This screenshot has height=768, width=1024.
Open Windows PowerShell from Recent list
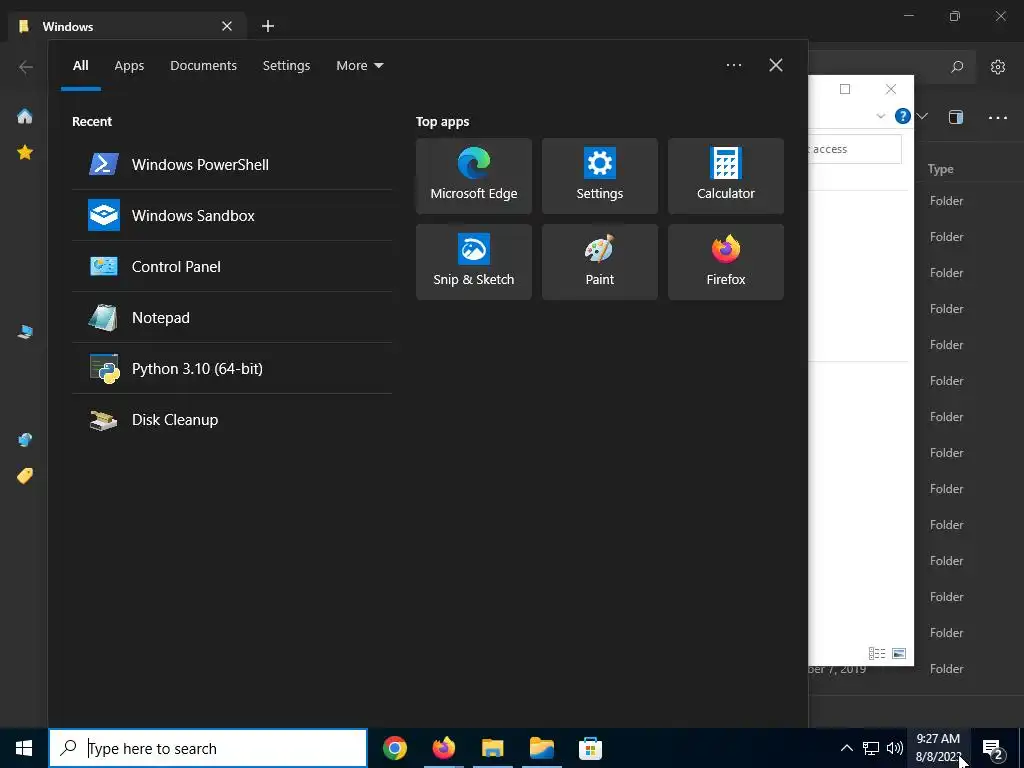pyautogui.click(x=232, y=165)
